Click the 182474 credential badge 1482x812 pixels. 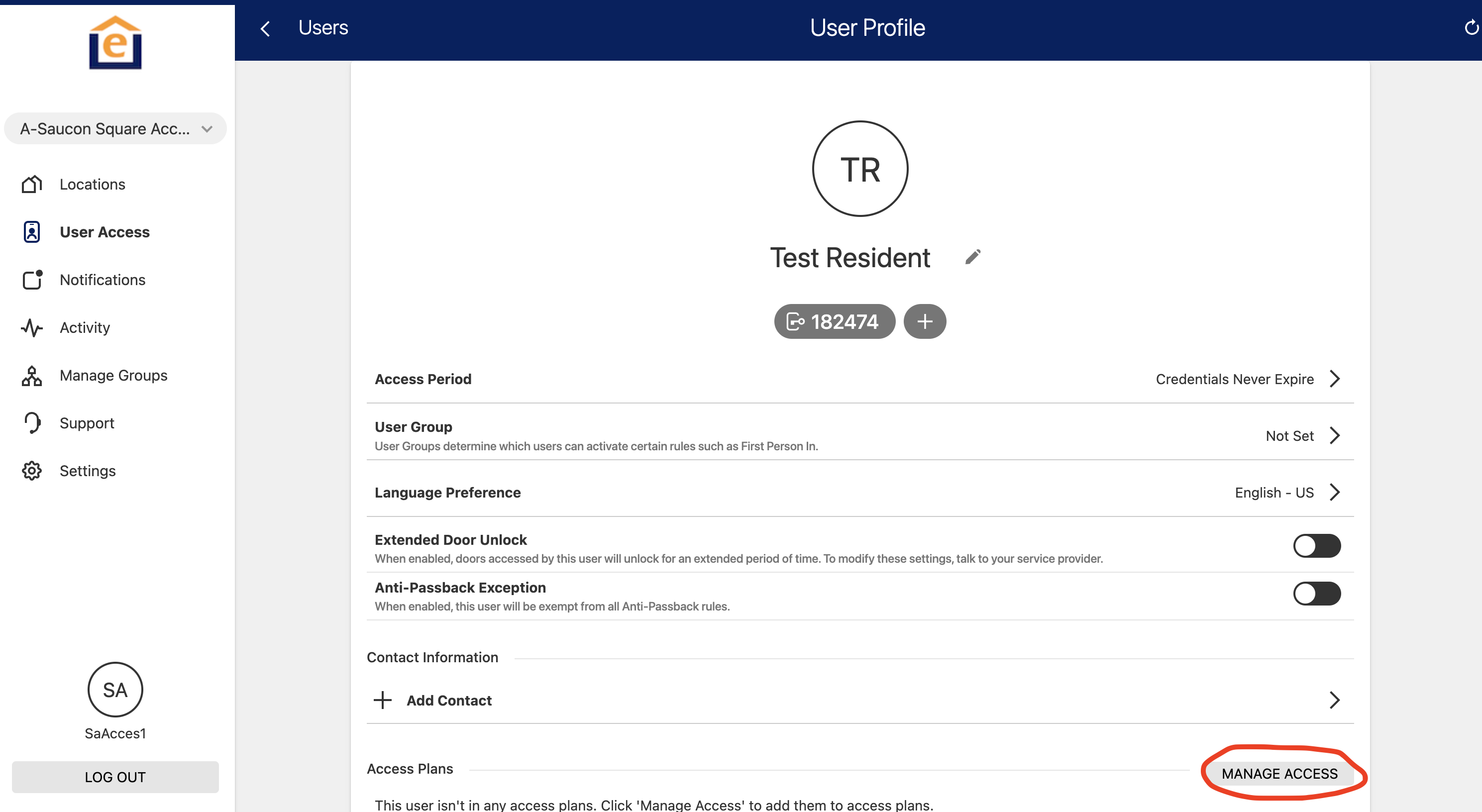(834, 321)
